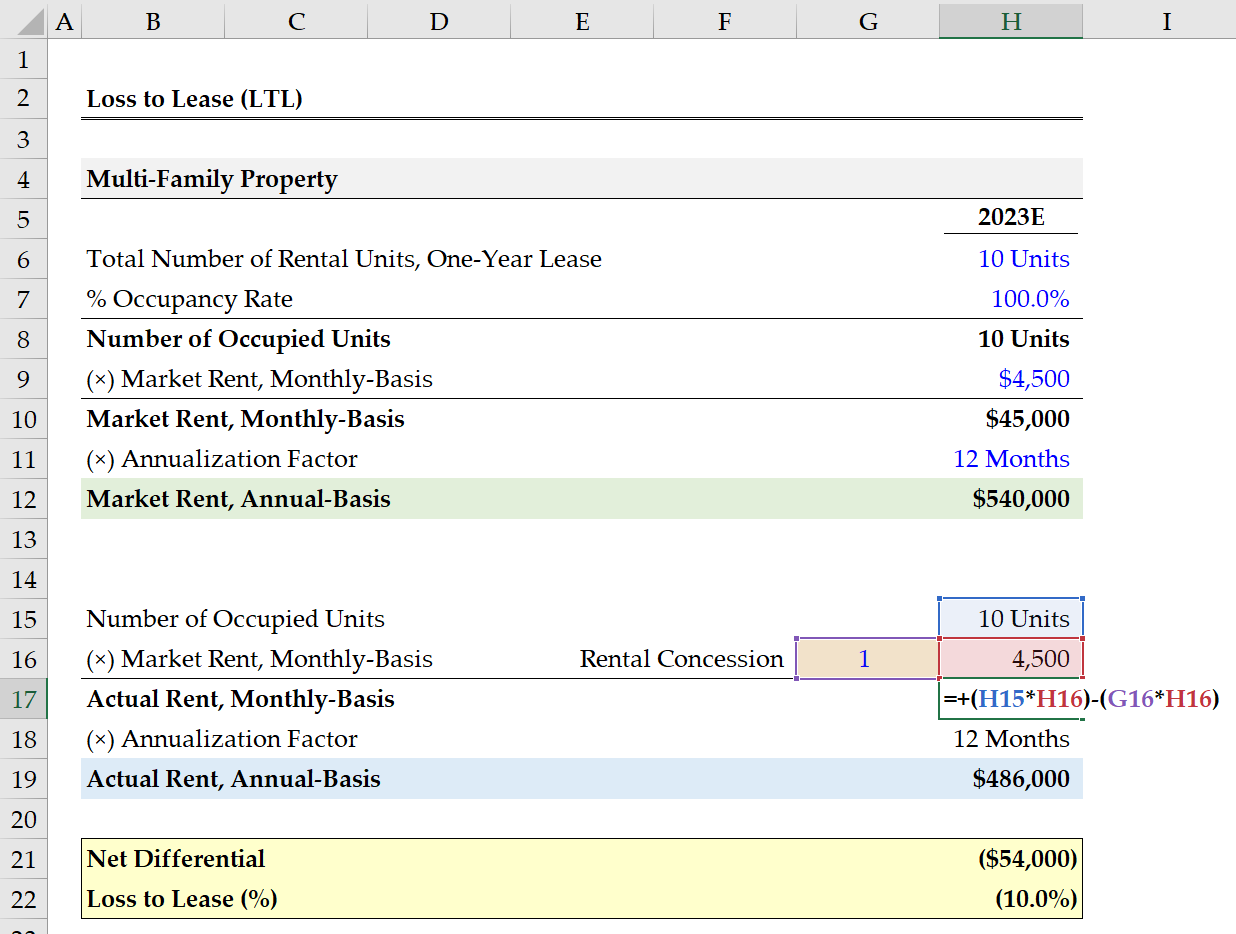Select the 10 Units cell in row 15
This screenshot has width=1236, height=934.
(1011, 619)
